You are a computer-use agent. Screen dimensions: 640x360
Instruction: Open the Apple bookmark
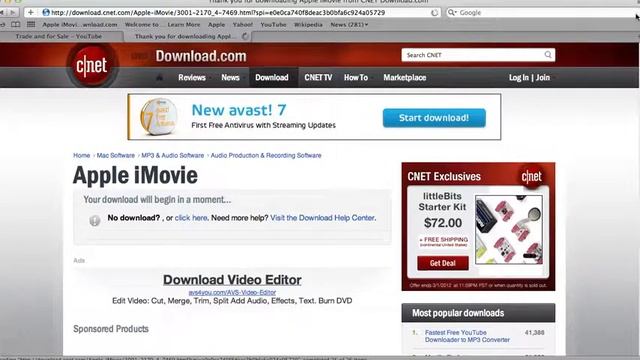pos(216,24)
